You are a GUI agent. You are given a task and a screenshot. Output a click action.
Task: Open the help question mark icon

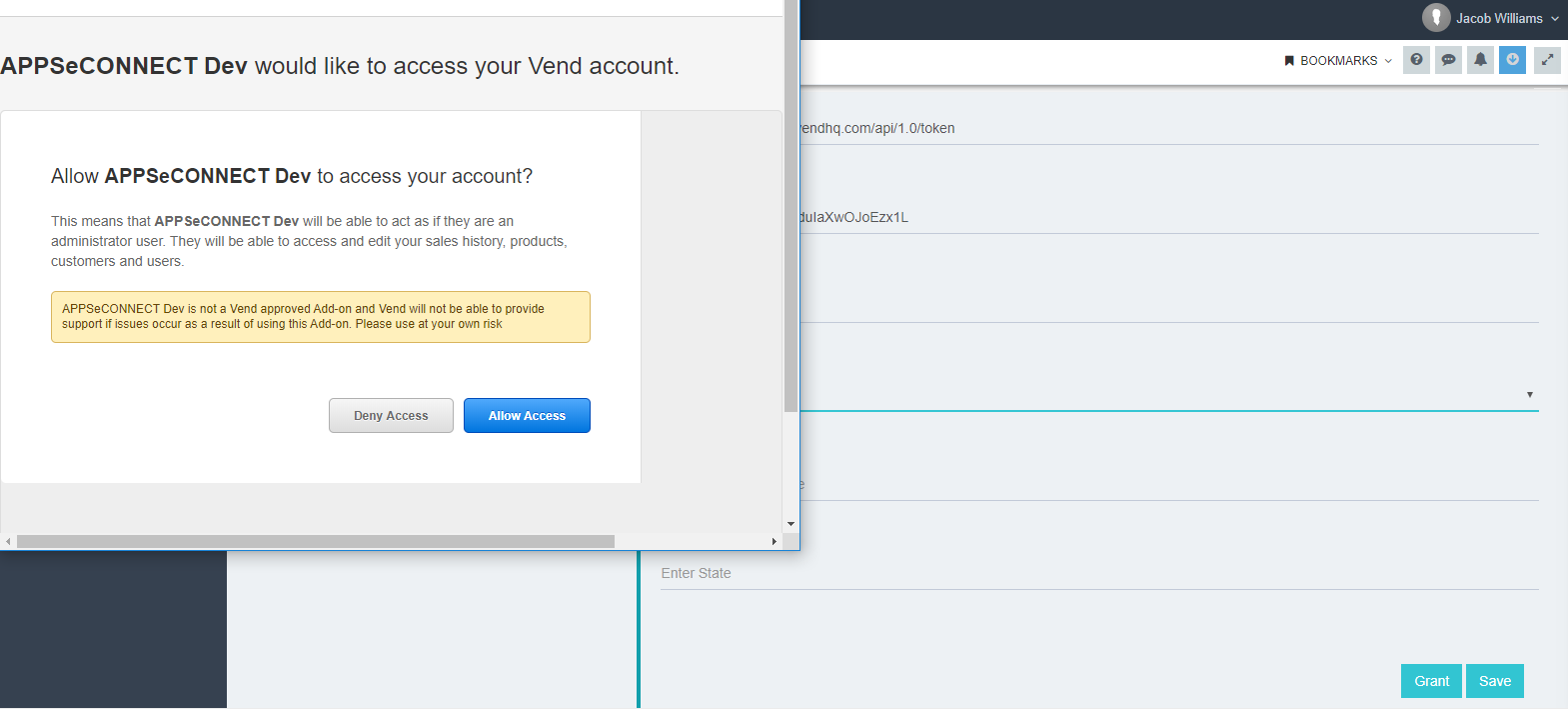point(1416,60)
